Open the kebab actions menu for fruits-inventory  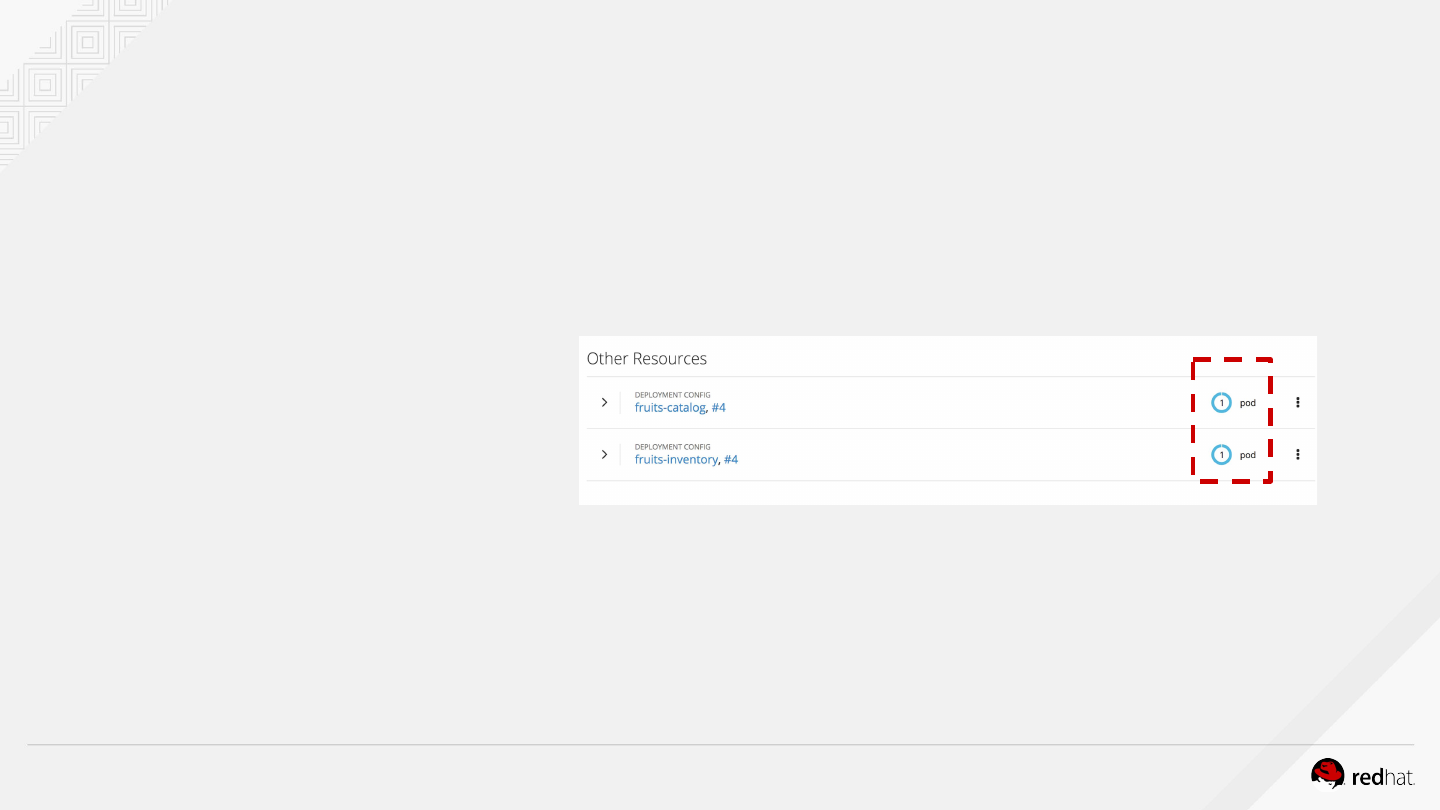click(x=1298, y=454)
